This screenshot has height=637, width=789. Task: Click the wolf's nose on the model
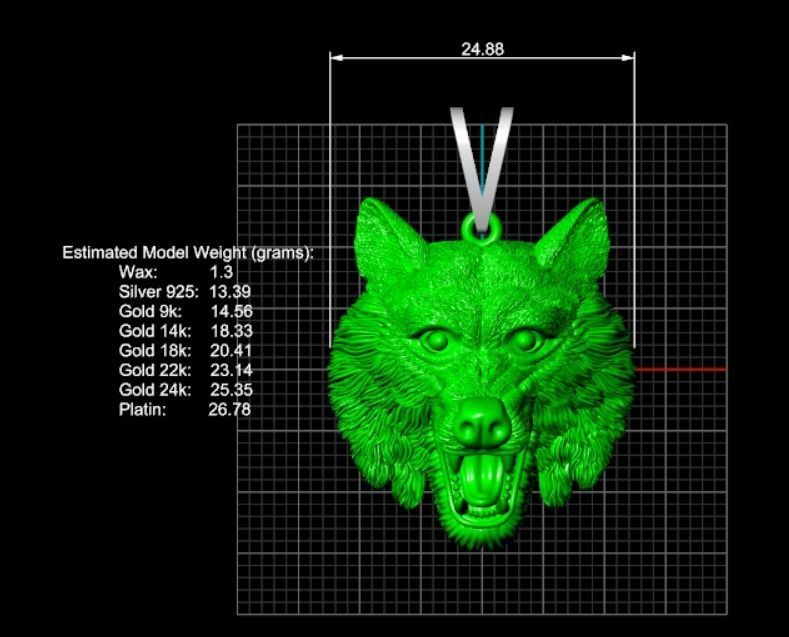[x=482, y=423]
